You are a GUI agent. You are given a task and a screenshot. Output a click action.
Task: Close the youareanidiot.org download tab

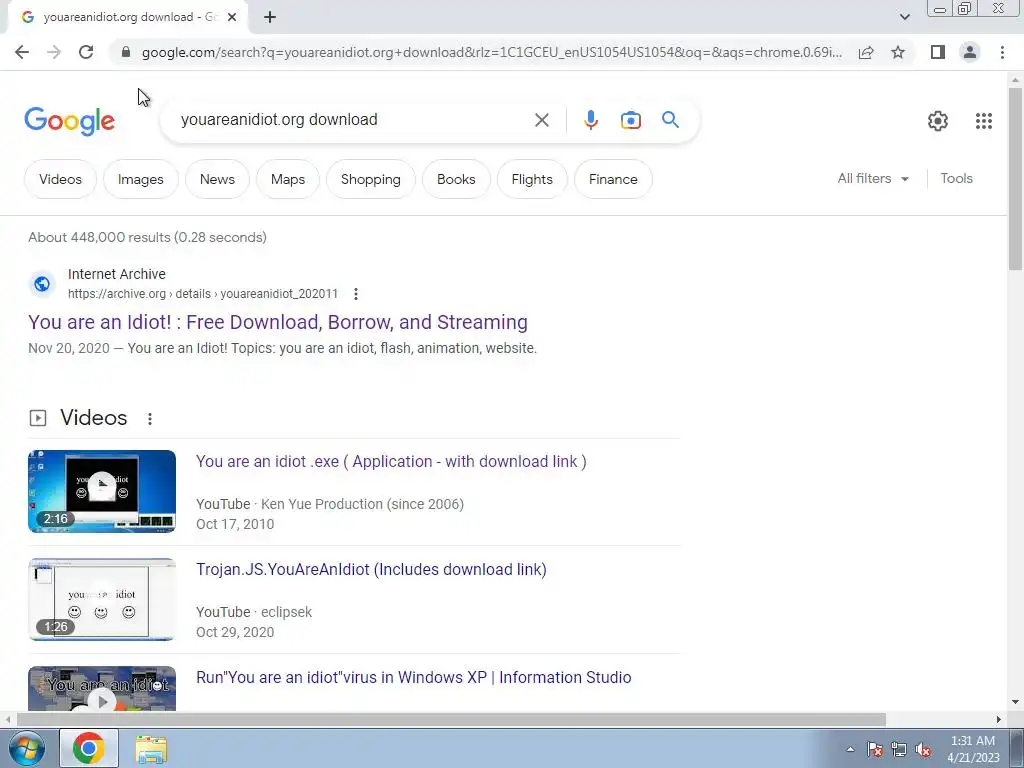tap(232, 17)
